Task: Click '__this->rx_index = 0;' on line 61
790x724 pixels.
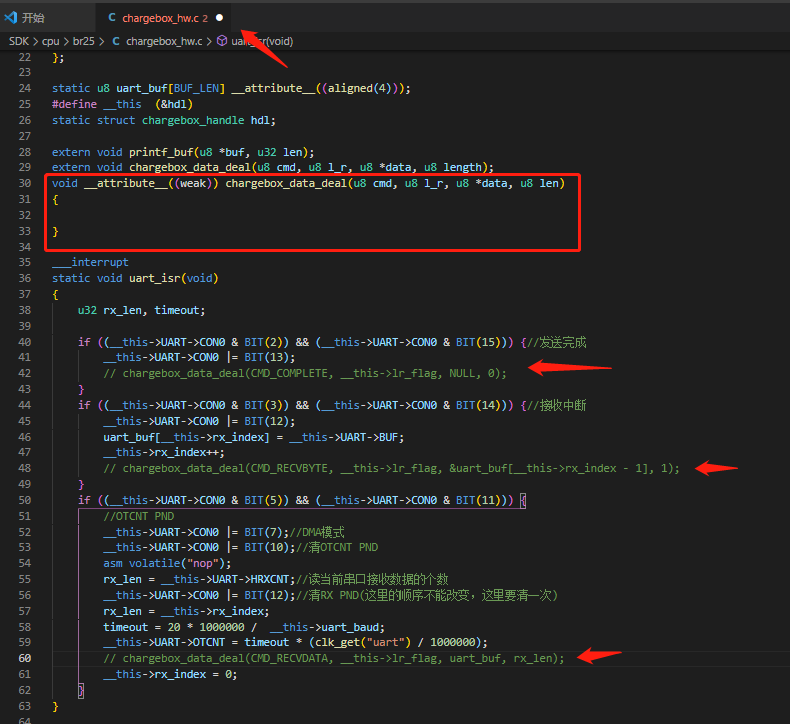Action: (170, 675)
